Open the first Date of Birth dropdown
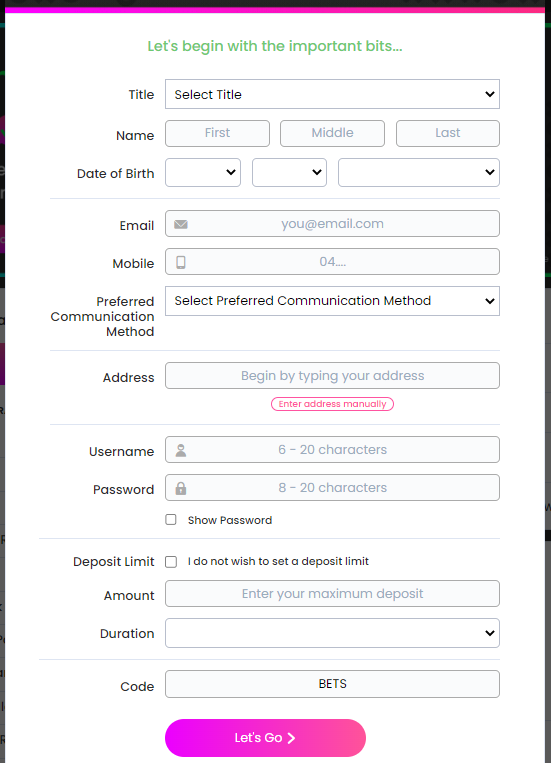The image size is (551, 763). tap(203, 172)
